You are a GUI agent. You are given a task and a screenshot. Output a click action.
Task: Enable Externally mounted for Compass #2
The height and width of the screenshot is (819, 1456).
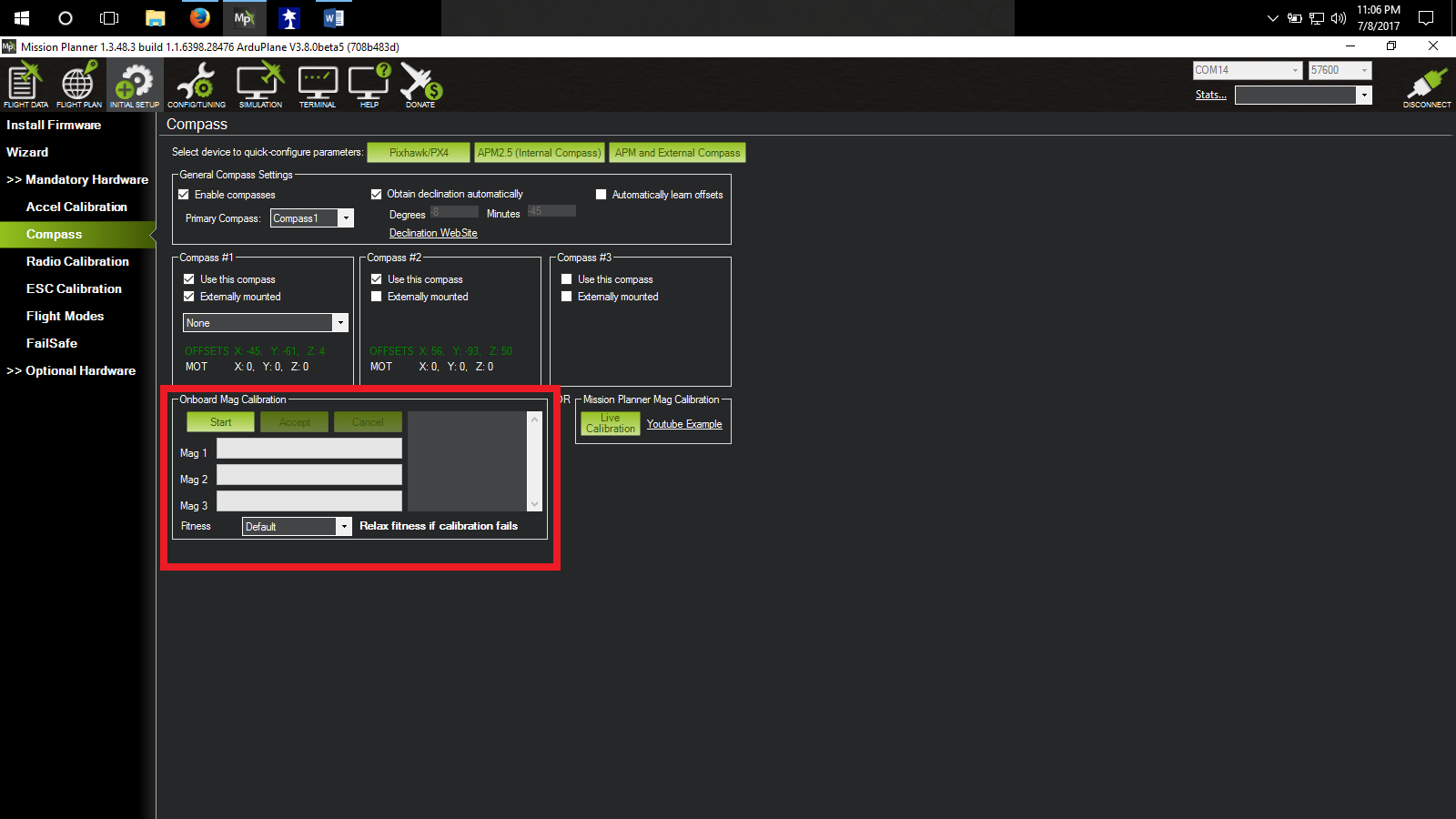coord(376,297)
